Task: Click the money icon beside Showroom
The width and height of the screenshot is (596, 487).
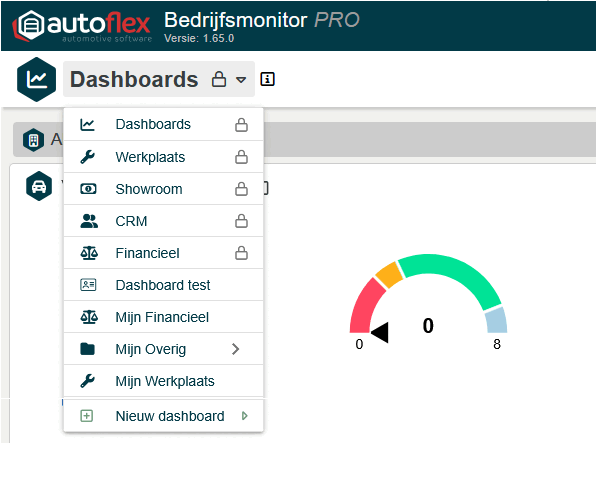Action: 88,189
